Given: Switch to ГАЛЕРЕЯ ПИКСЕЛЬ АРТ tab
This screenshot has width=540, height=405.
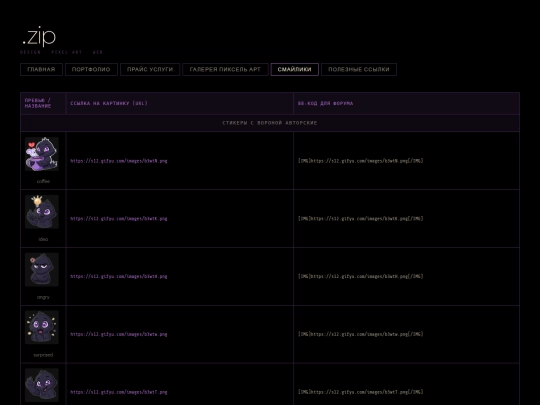Looking at the screenshot, I should pos(225,69).
